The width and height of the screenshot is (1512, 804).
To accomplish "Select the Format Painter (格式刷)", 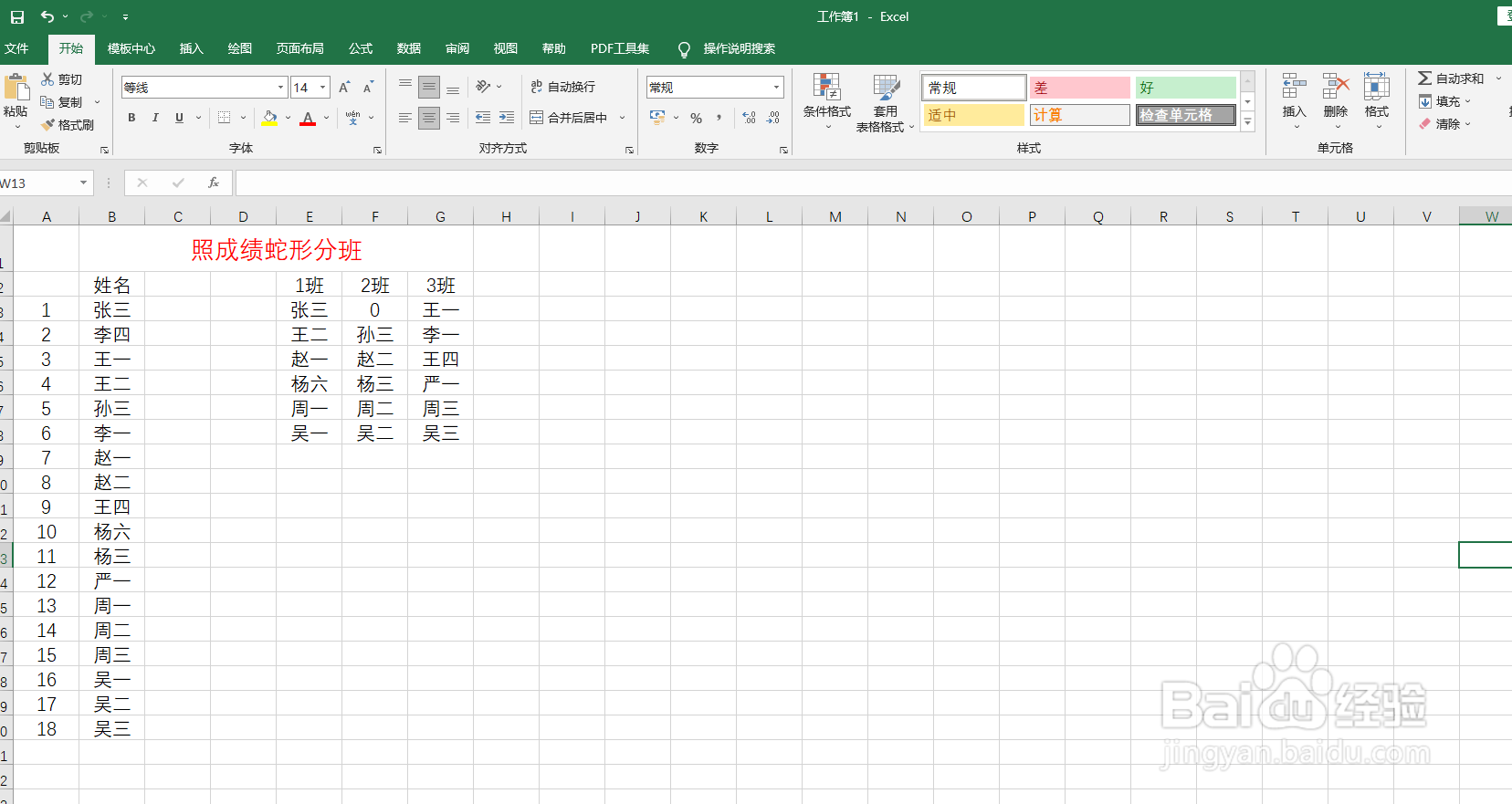I will (x=68, y=125).
